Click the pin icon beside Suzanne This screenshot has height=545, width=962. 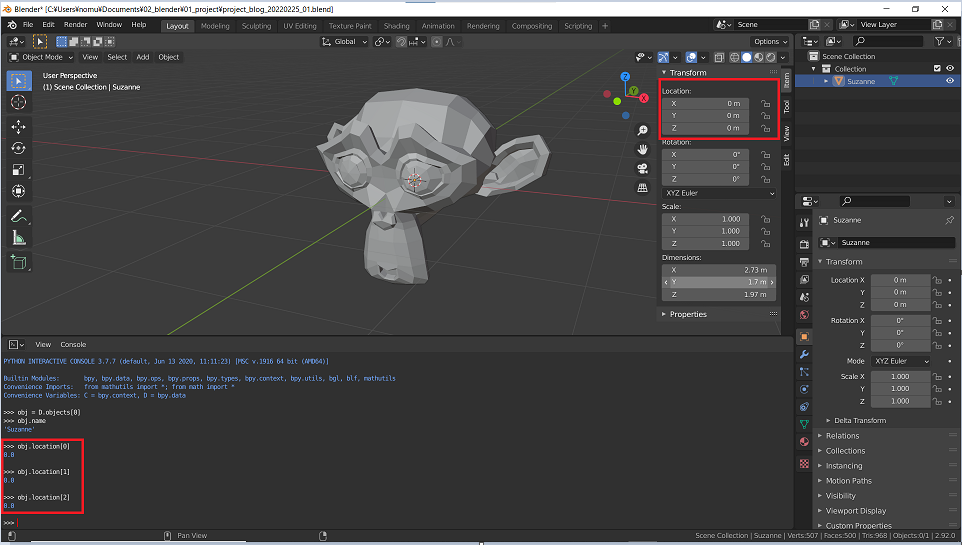950,220
